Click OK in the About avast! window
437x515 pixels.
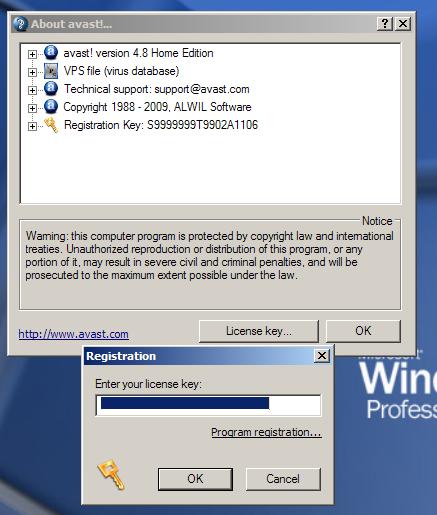(363, 331)
